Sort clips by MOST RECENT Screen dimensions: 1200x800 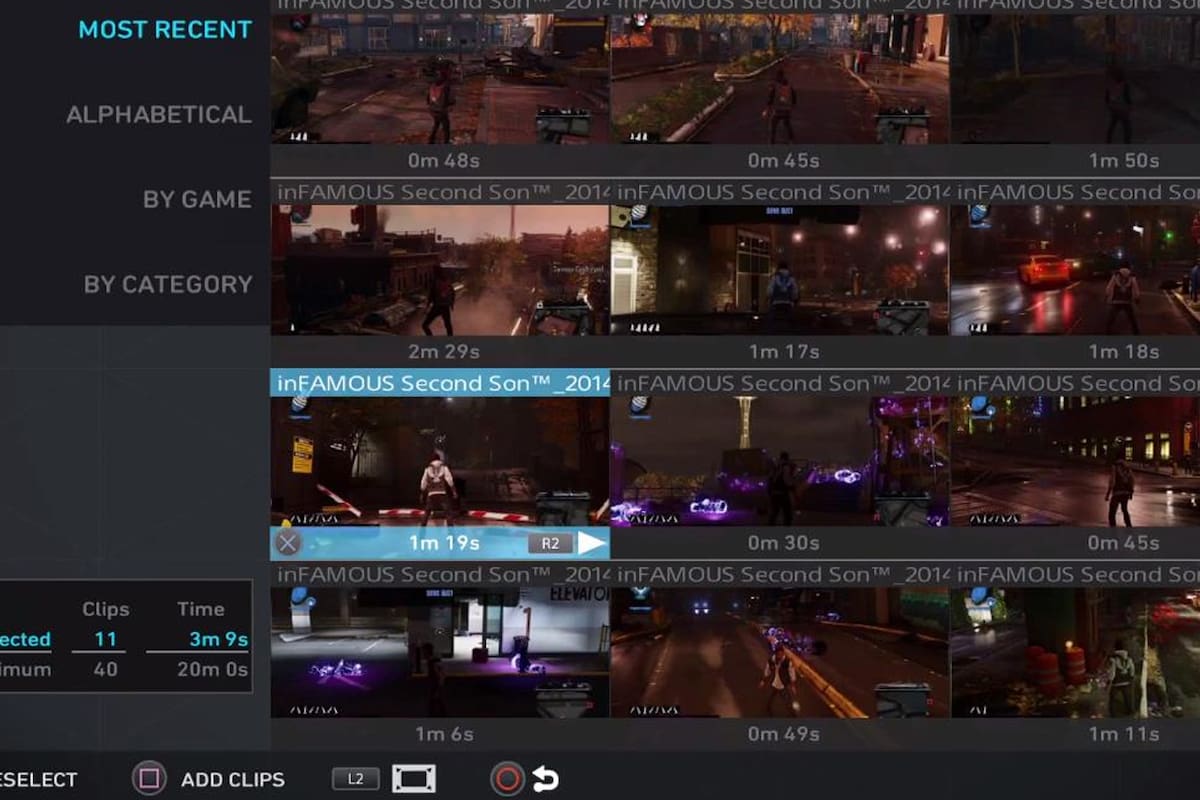165,29
